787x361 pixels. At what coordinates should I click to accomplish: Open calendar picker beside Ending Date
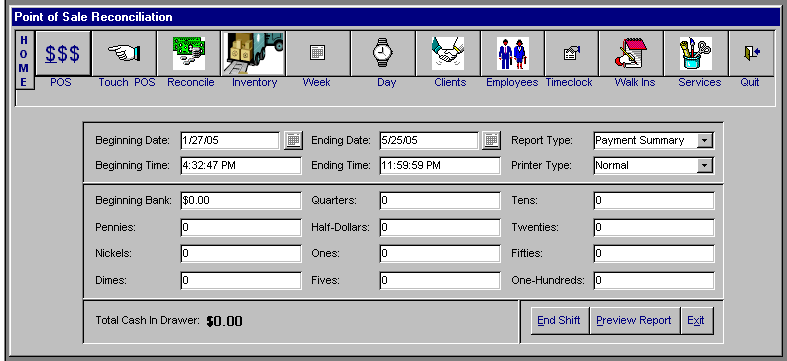pos(491,141)
